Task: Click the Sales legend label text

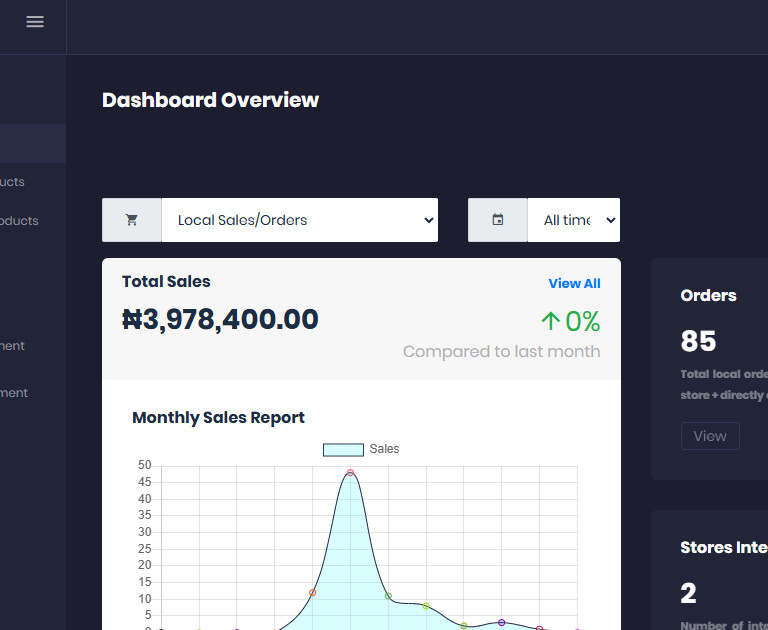Action: tap(384, 449)
